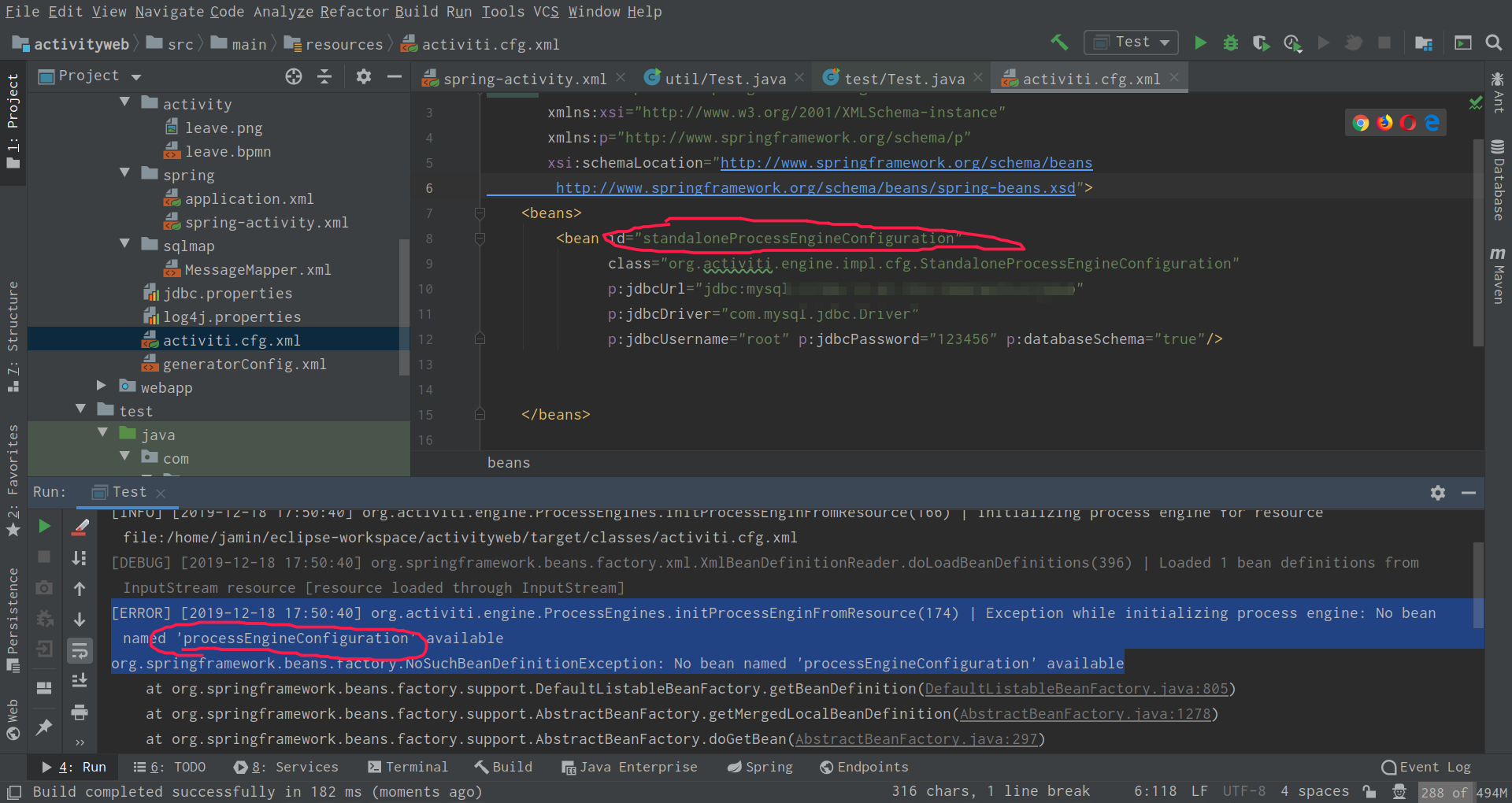The height and width of the screenshot is (803, 1512).
Task: Close the activiti.cfg.xml tab
Action: pyautogui.click(x=1174, y=77)
